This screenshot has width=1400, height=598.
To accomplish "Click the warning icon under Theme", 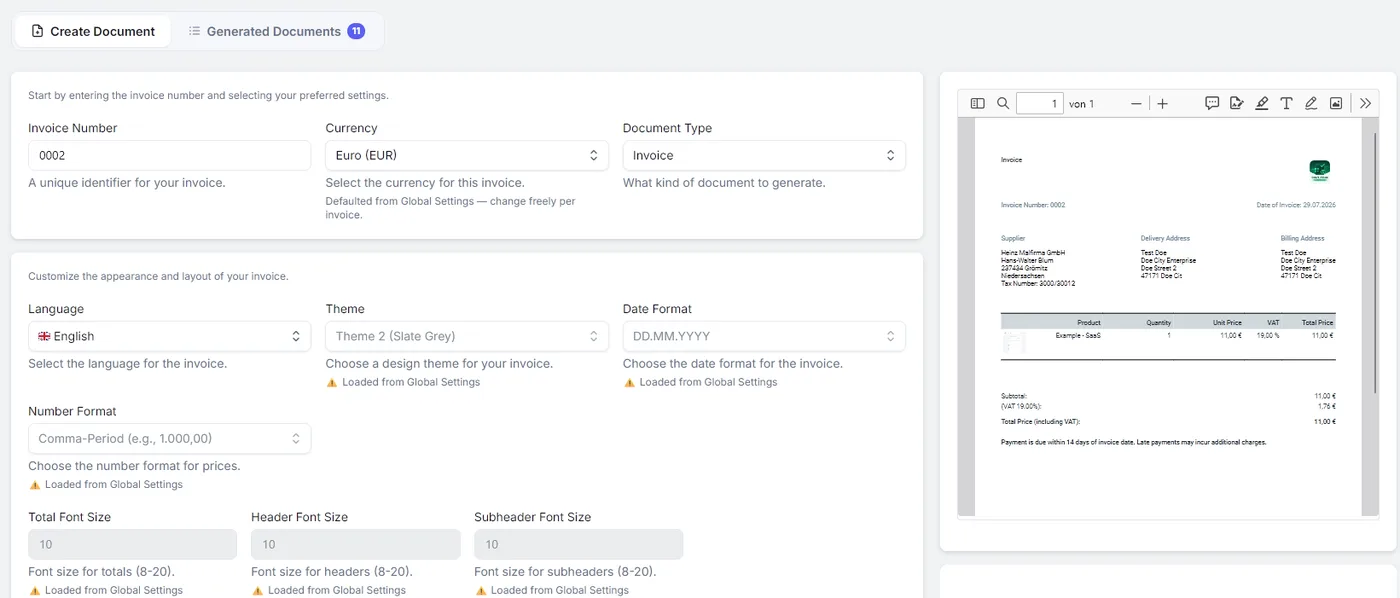I will [332, 382].
